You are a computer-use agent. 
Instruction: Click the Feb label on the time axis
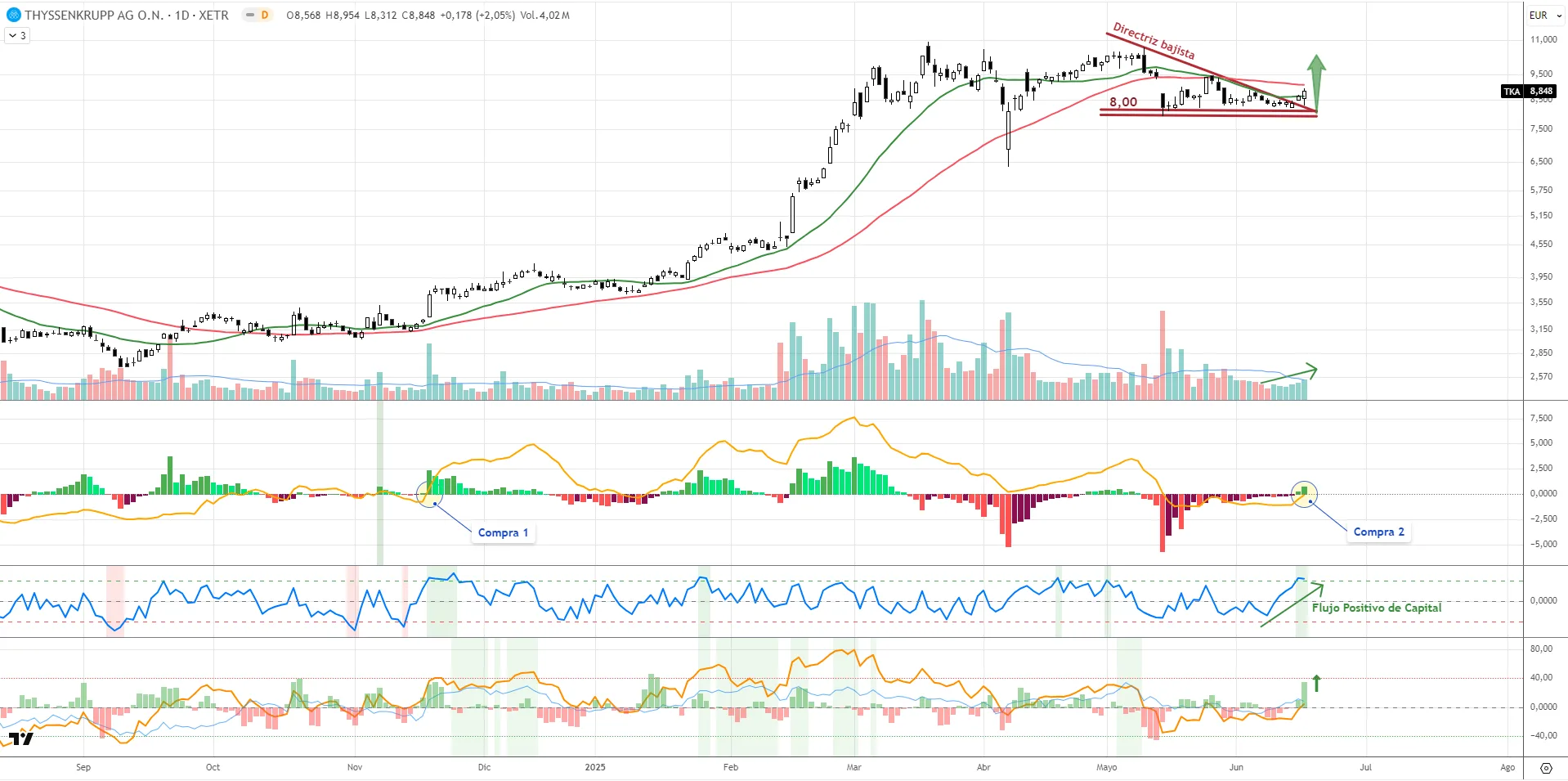tap(731, 767)
